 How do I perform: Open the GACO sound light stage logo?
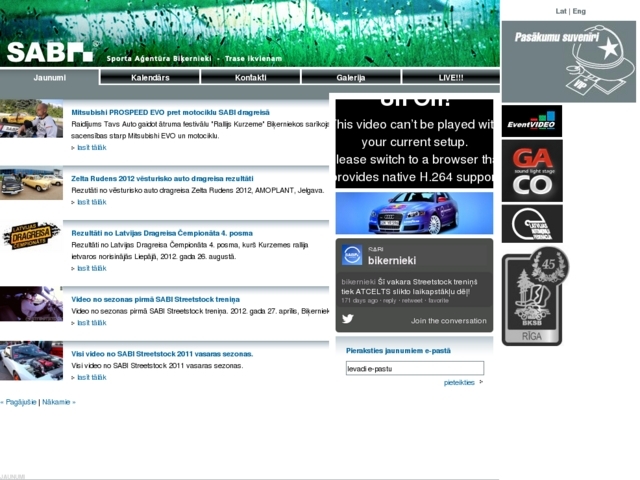(x=532, y=171)
